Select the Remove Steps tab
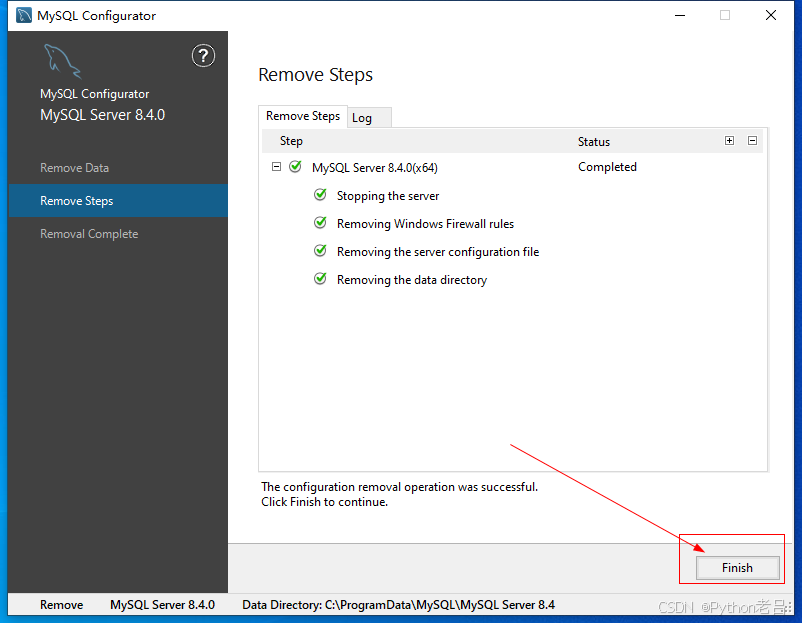This screenshot has height=623, width=802. coord(303,116)
